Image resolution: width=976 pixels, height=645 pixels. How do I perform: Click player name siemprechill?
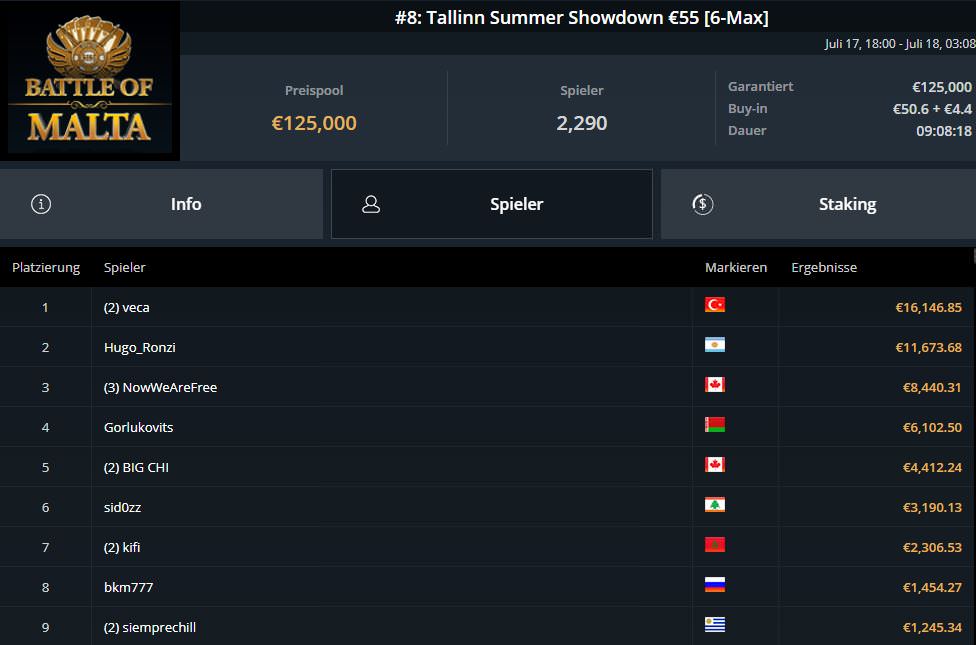(x=150, y=627)
